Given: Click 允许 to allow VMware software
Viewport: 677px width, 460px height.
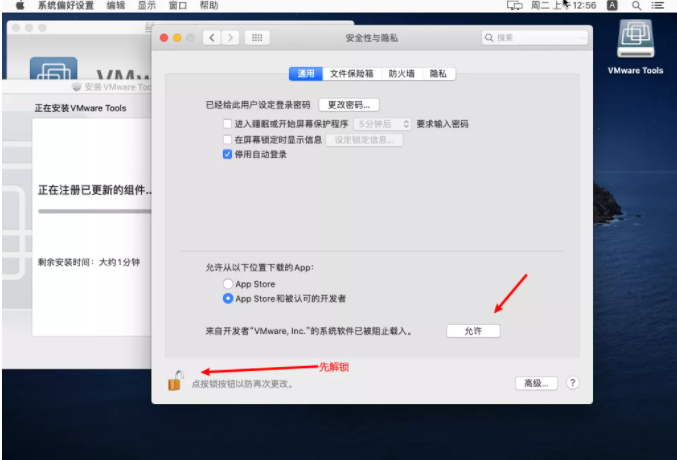Looking at the screenshot, I should 473,331.
